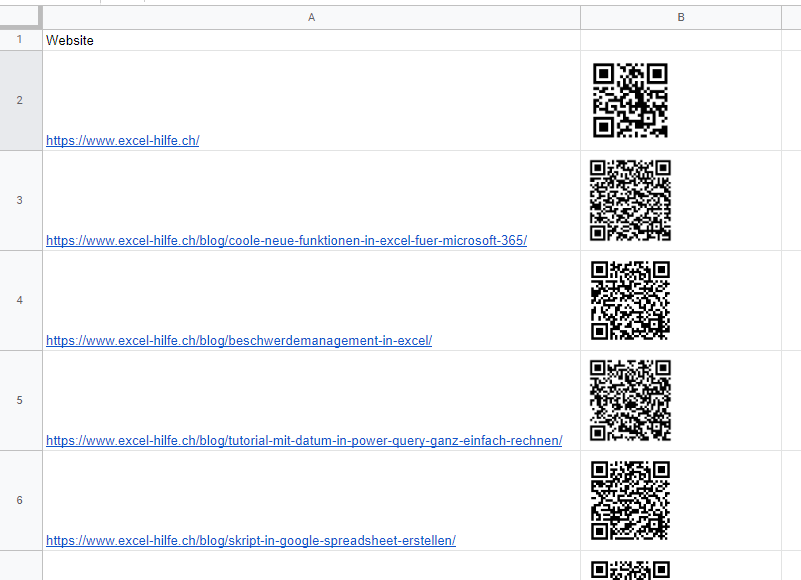Select the entire column A header
Viewport: 801px width, 580px height.
tap(311, 17)
